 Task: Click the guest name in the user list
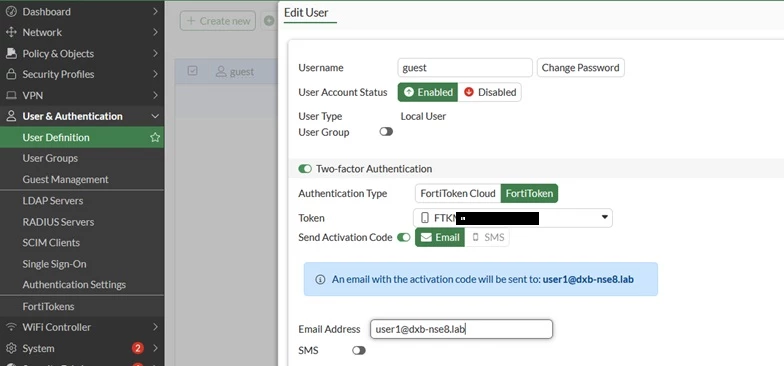[242, 72]
